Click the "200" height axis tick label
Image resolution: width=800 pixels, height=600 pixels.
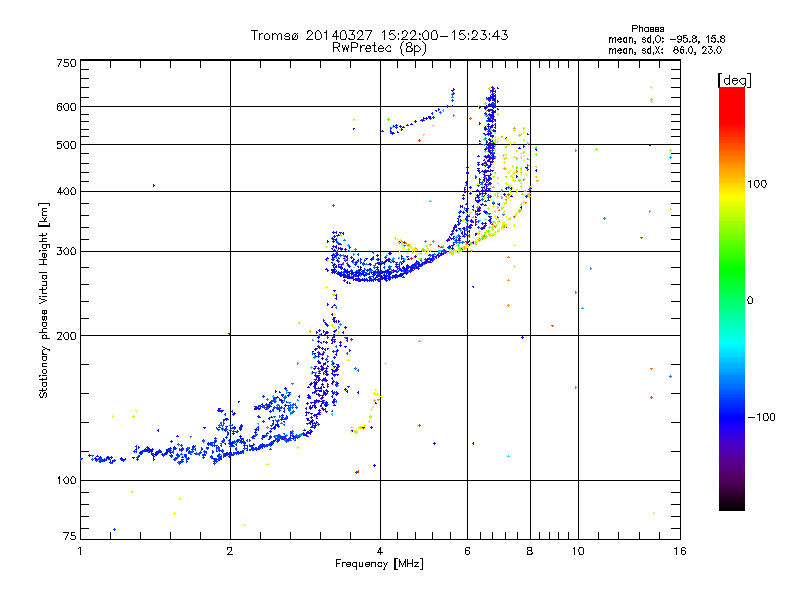tap(67, 336)
